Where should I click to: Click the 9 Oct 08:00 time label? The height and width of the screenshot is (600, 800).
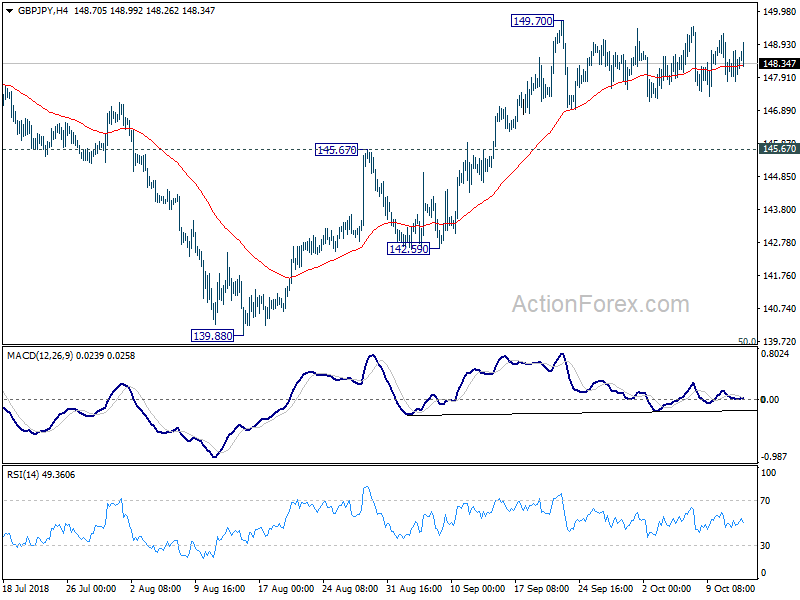pos(731,588)
